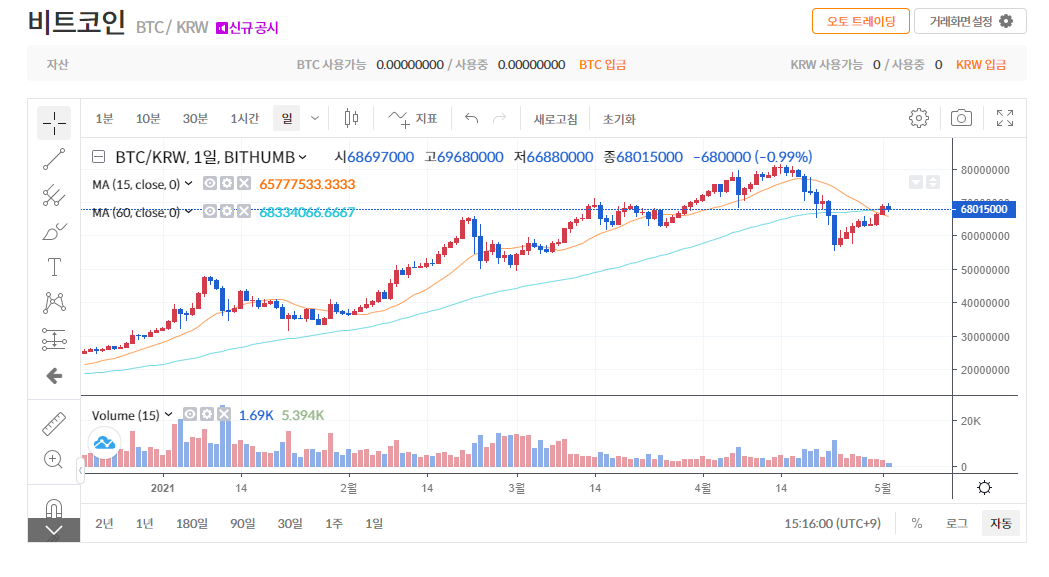Viewport: 1049px width, 577px height.
Task: Click the 68015000 current price label
Action: point(983,210)
